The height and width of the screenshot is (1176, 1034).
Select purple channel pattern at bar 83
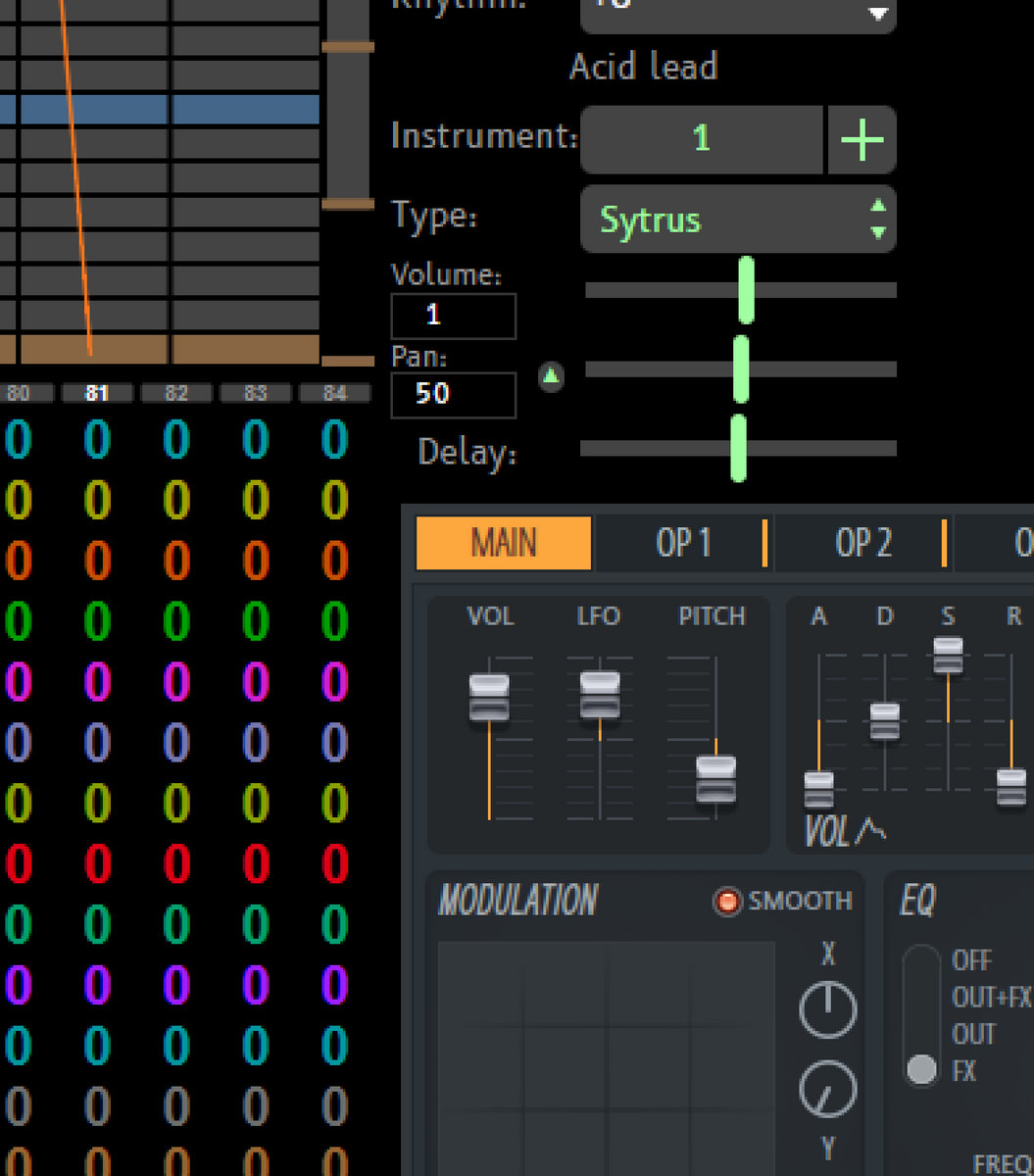(x=256, y=984)
